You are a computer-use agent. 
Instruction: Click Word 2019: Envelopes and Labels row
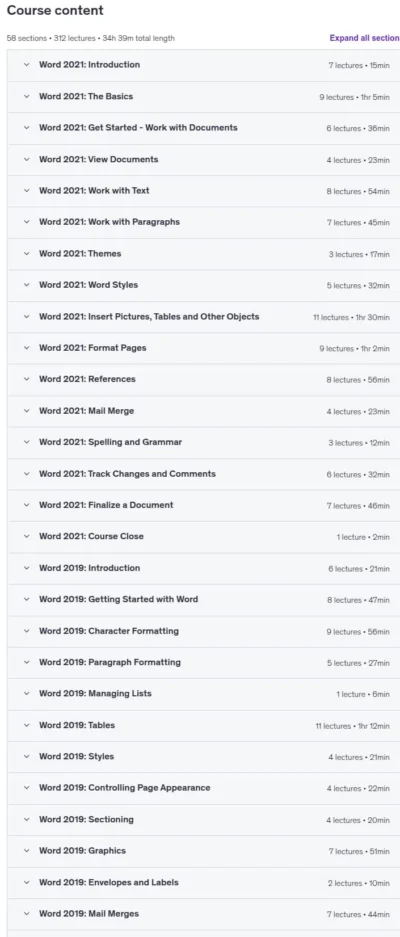tap(203, 882)
